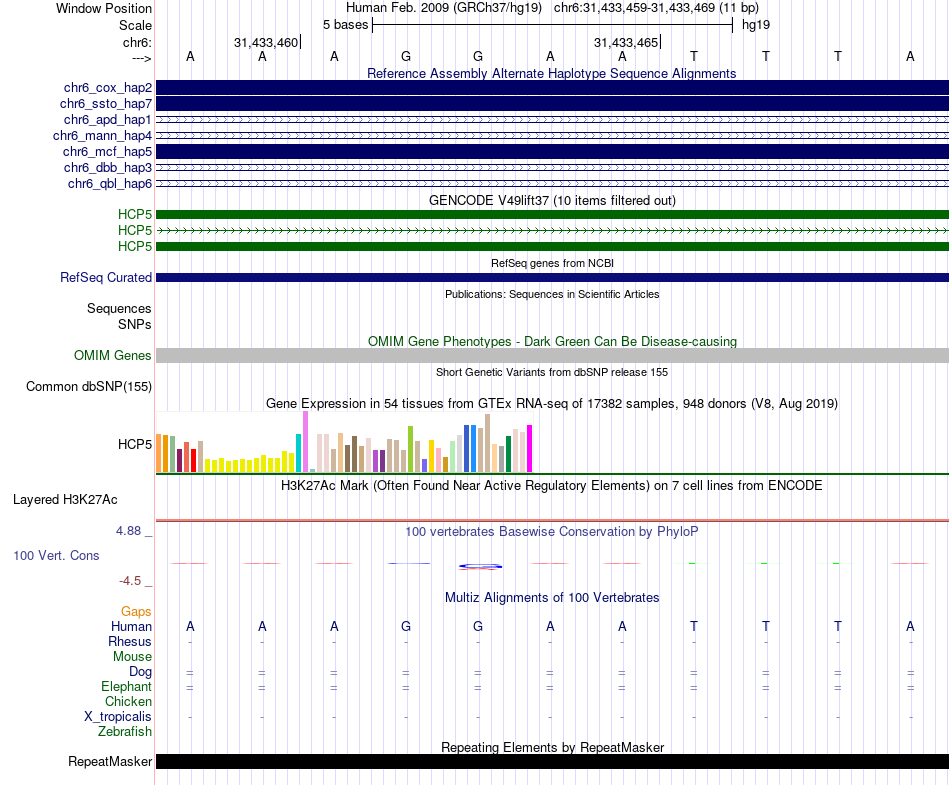Click the OMIM Genes label
950x785 pixels.
coord(113,356)
